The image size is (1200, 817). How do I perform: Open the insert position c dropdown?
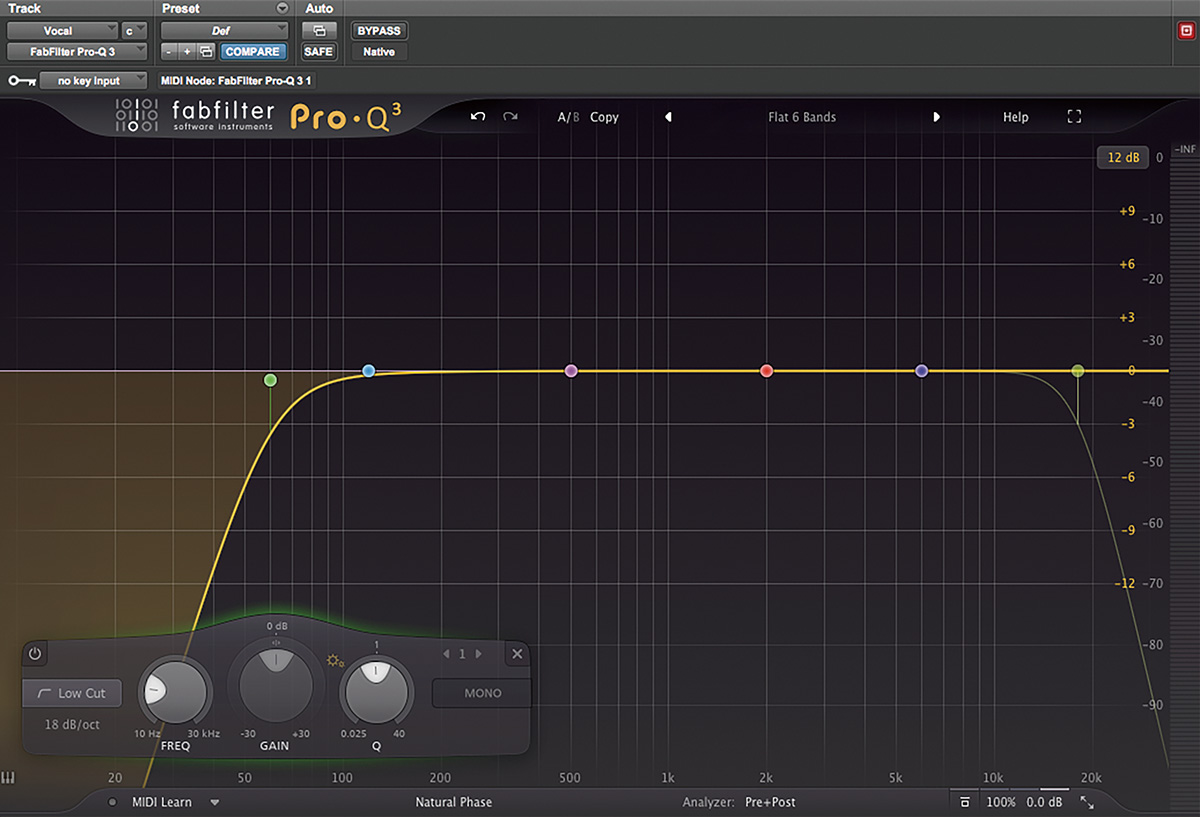coord(134,31)
